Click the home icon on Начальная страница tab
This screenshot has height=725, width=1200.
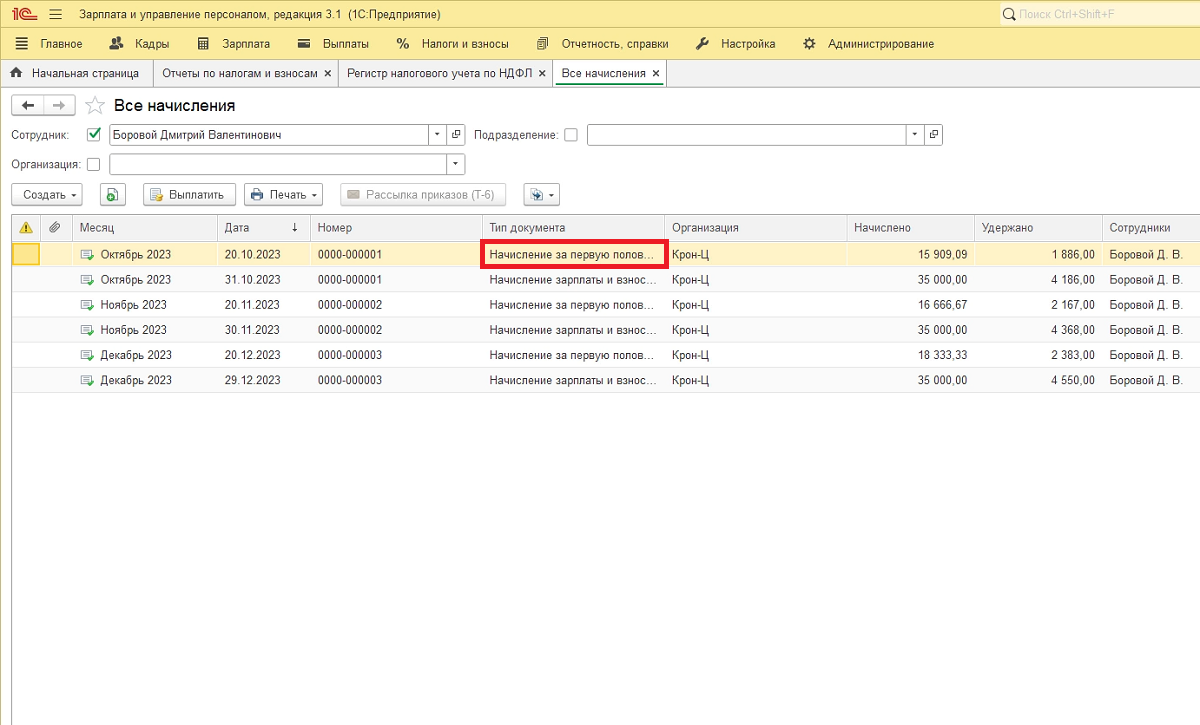tap(16, 73)
